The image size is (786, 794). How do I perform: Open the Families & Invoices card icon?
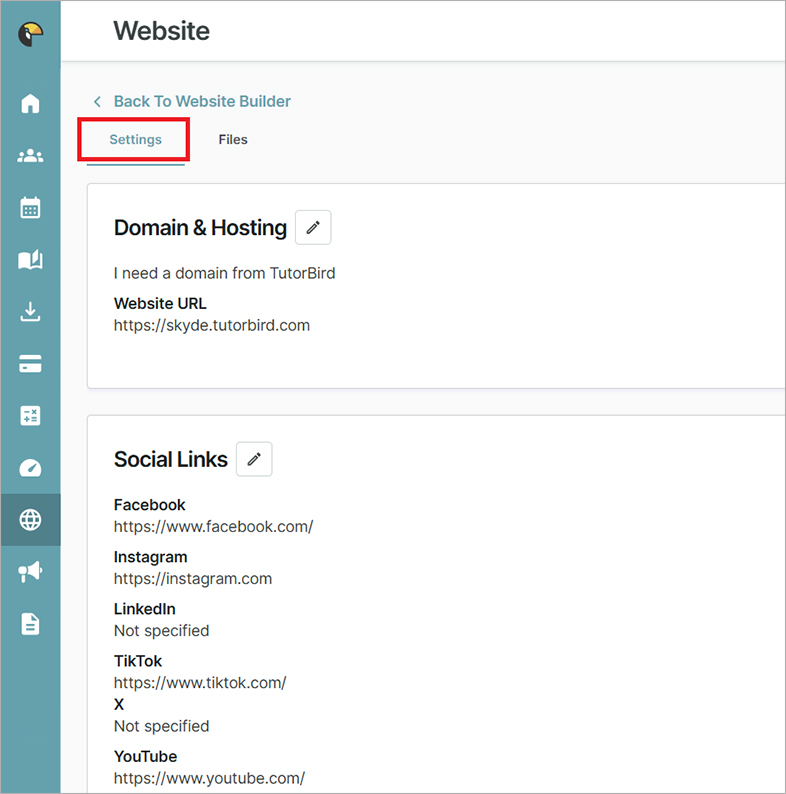pyautogui.click(x=30, y=364)
